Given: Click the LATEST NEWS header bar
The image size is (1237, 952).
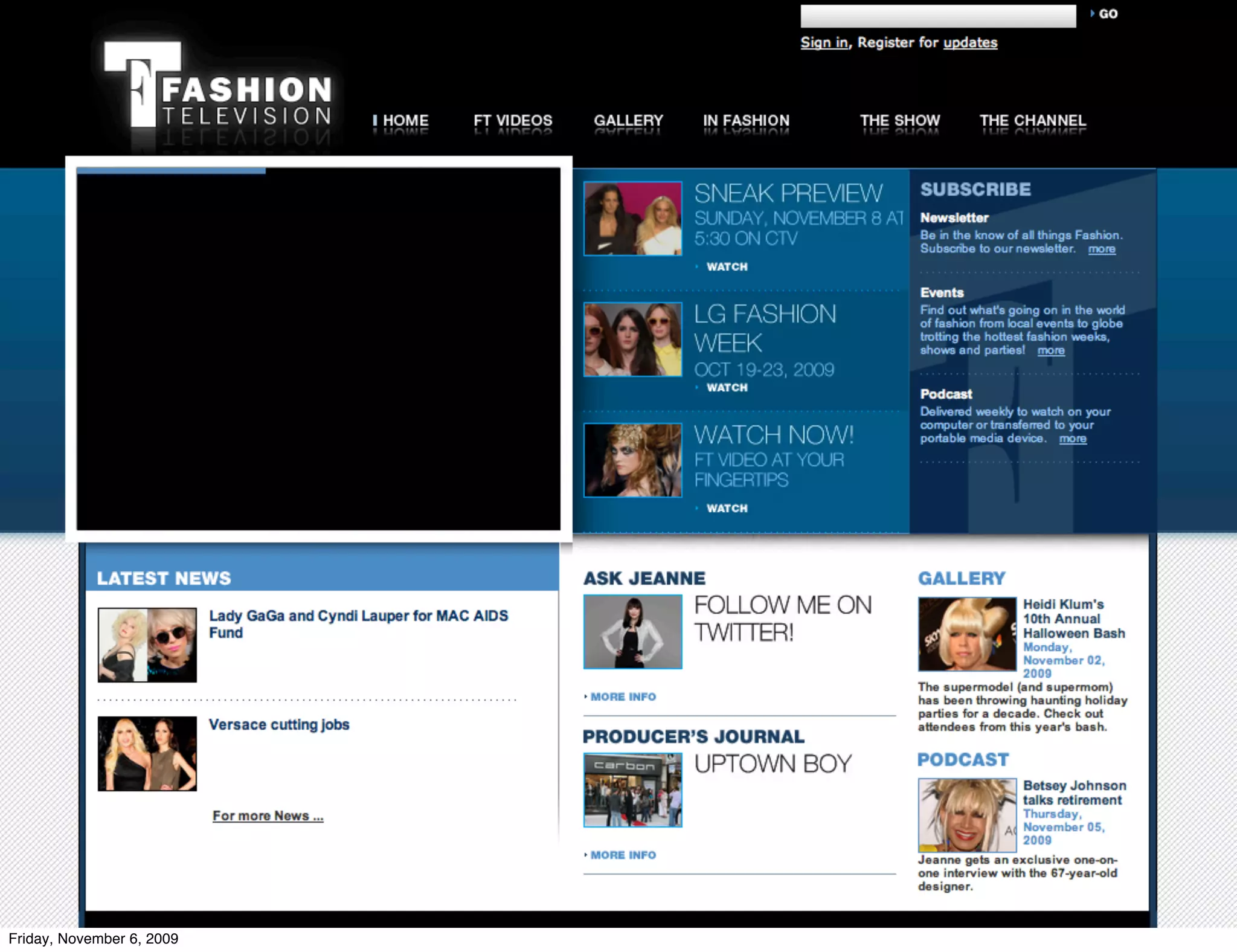Looking at the screenshot, I should tap(322, 567).
